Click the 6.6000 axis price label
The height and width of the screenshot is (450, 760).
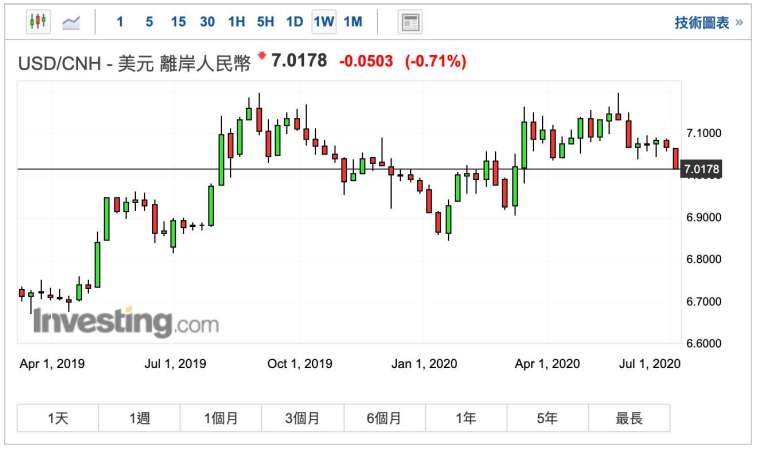pos(704,343)
